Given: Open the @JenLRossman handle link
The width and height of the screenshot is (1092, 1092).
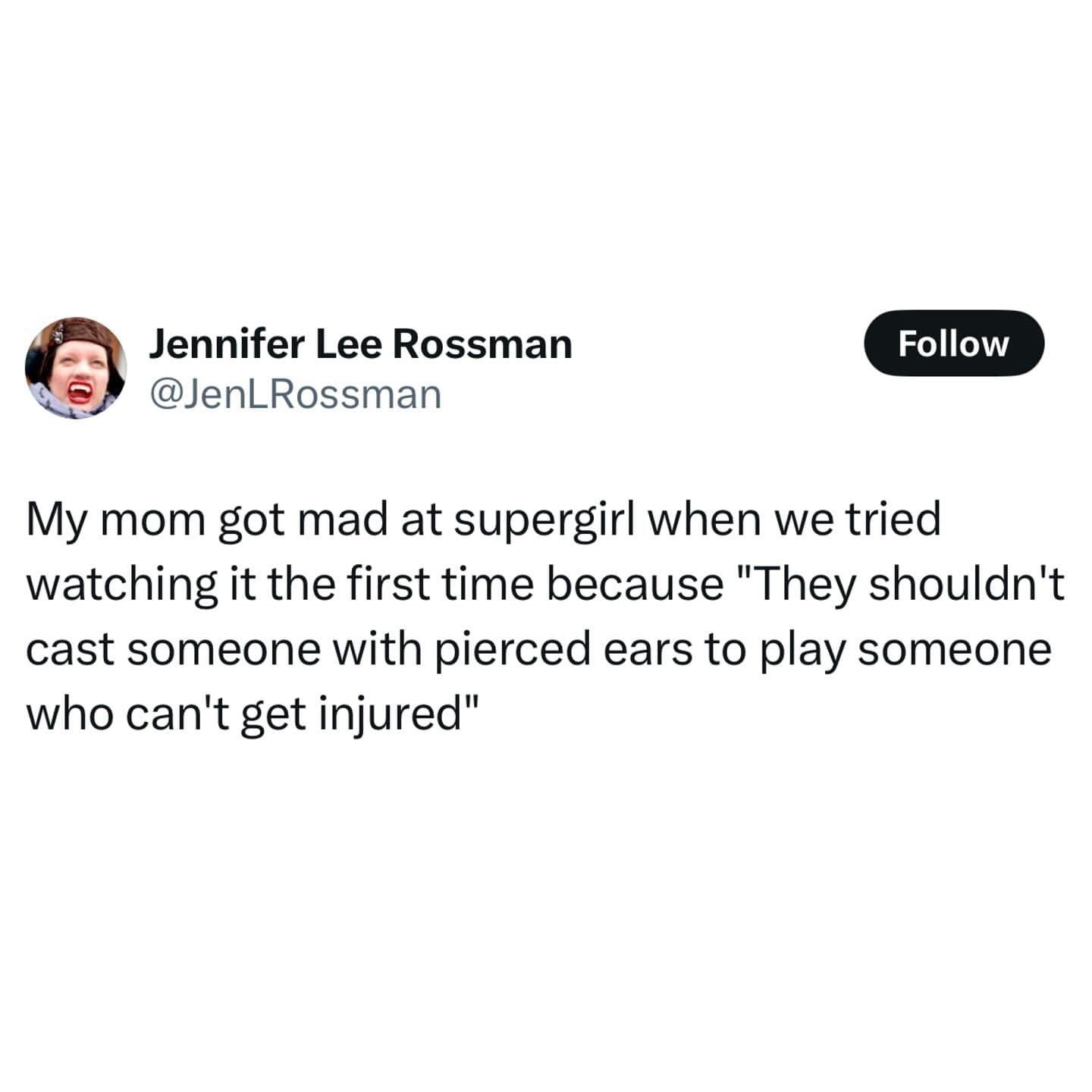Looking at the screenshot, I should coord(296,394).
